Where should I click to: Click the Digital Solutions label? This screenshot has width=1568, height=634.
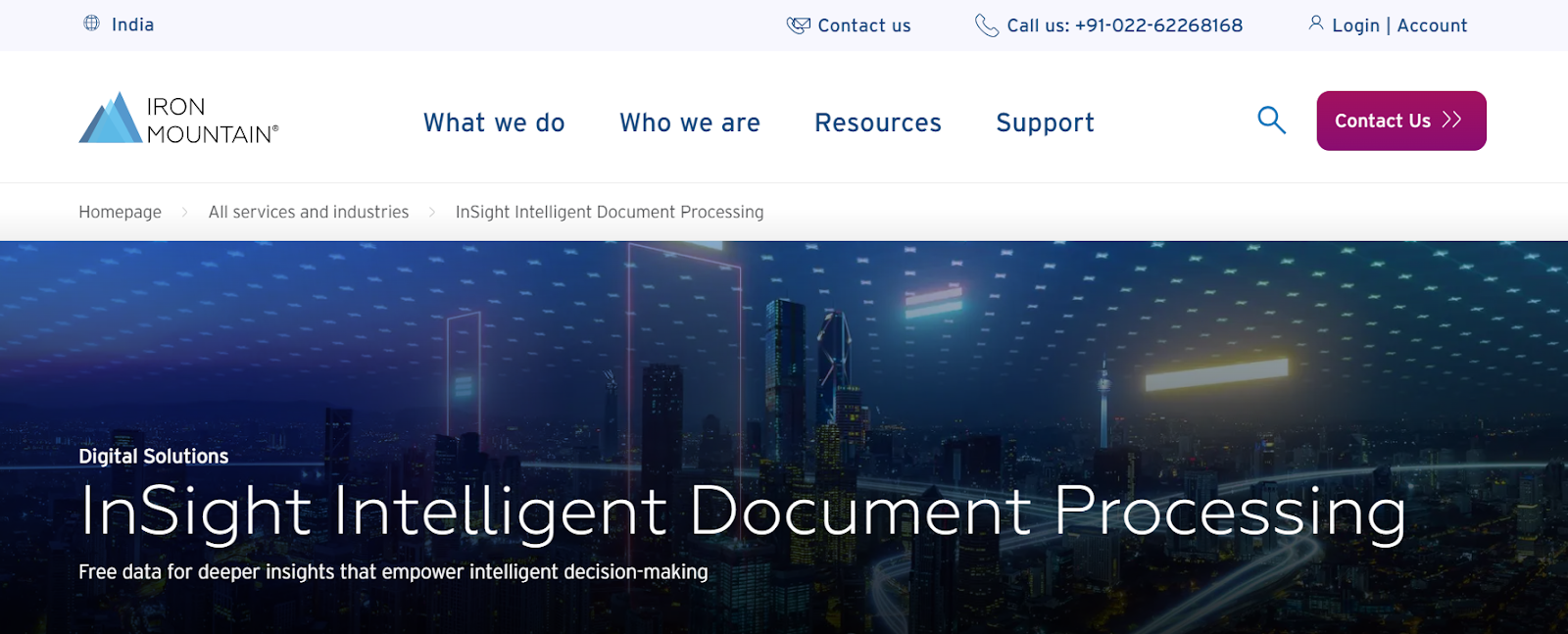[x=154, y=457]
